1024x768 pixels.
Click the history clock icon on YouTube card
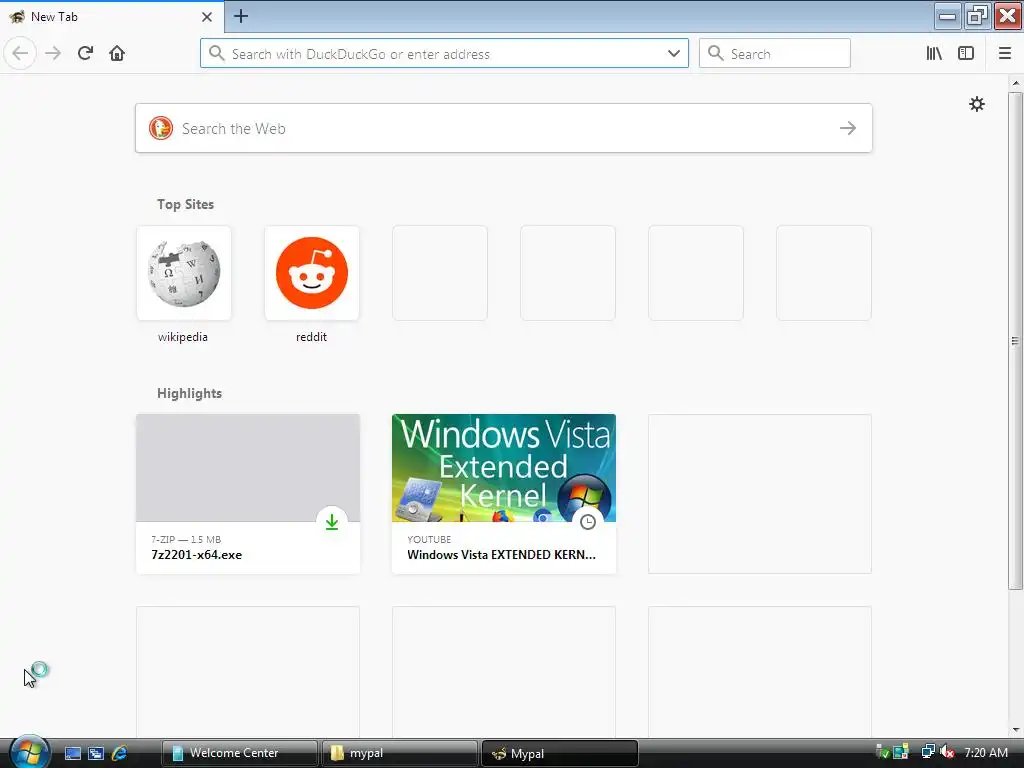[588, 522]
